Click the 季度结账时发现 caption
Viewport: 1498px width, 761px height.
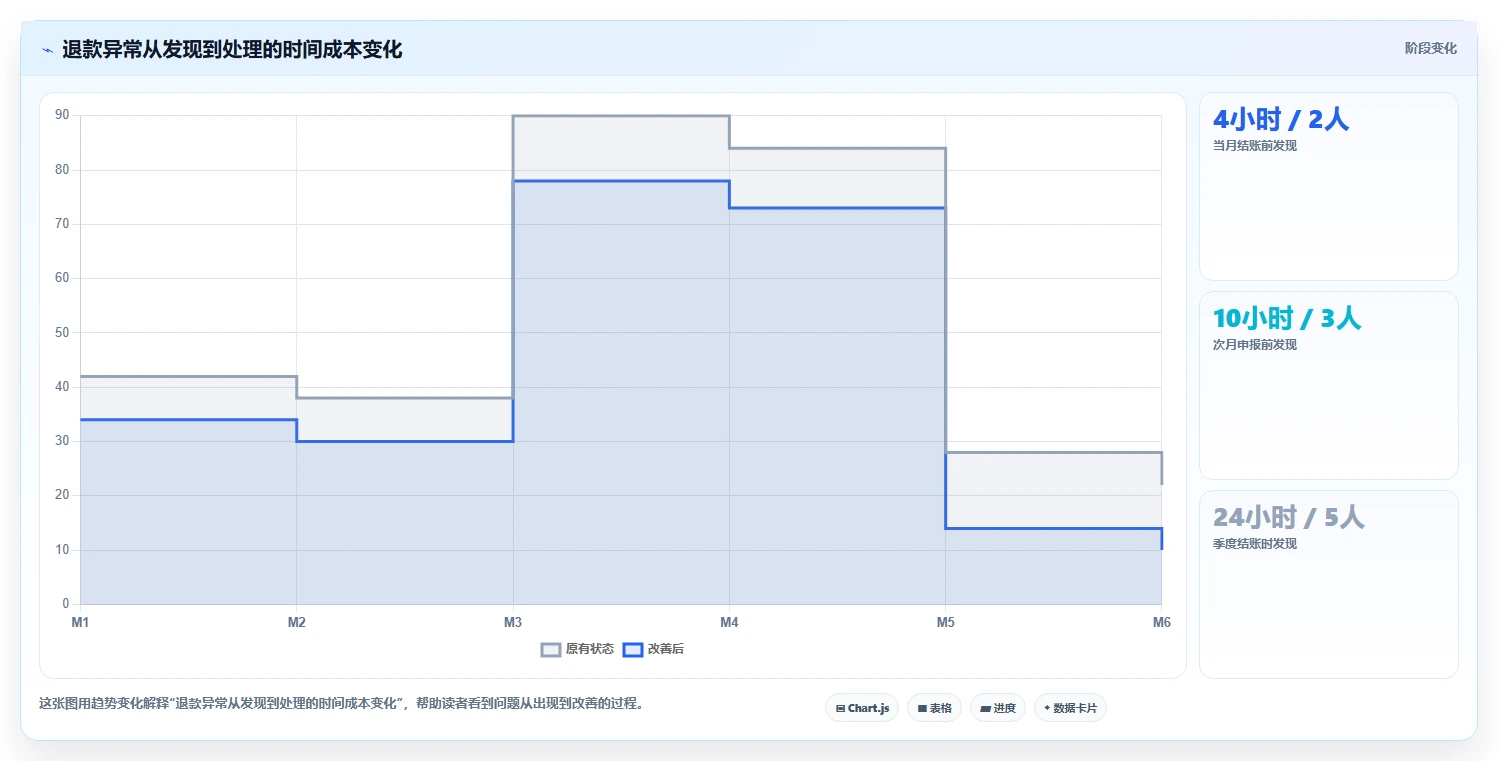(x=1255, y=544)
